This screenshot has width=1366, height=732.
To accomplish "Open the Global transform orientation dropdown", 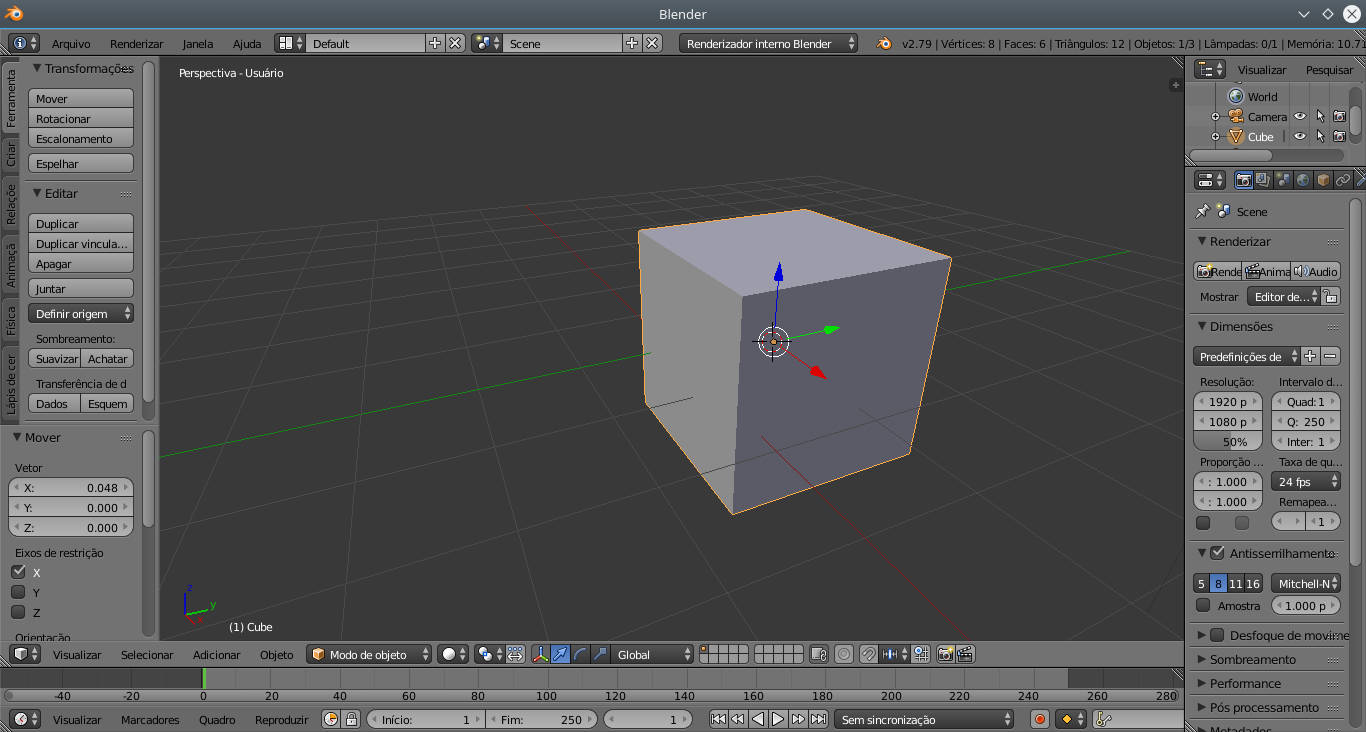I will tap(650, 654).
